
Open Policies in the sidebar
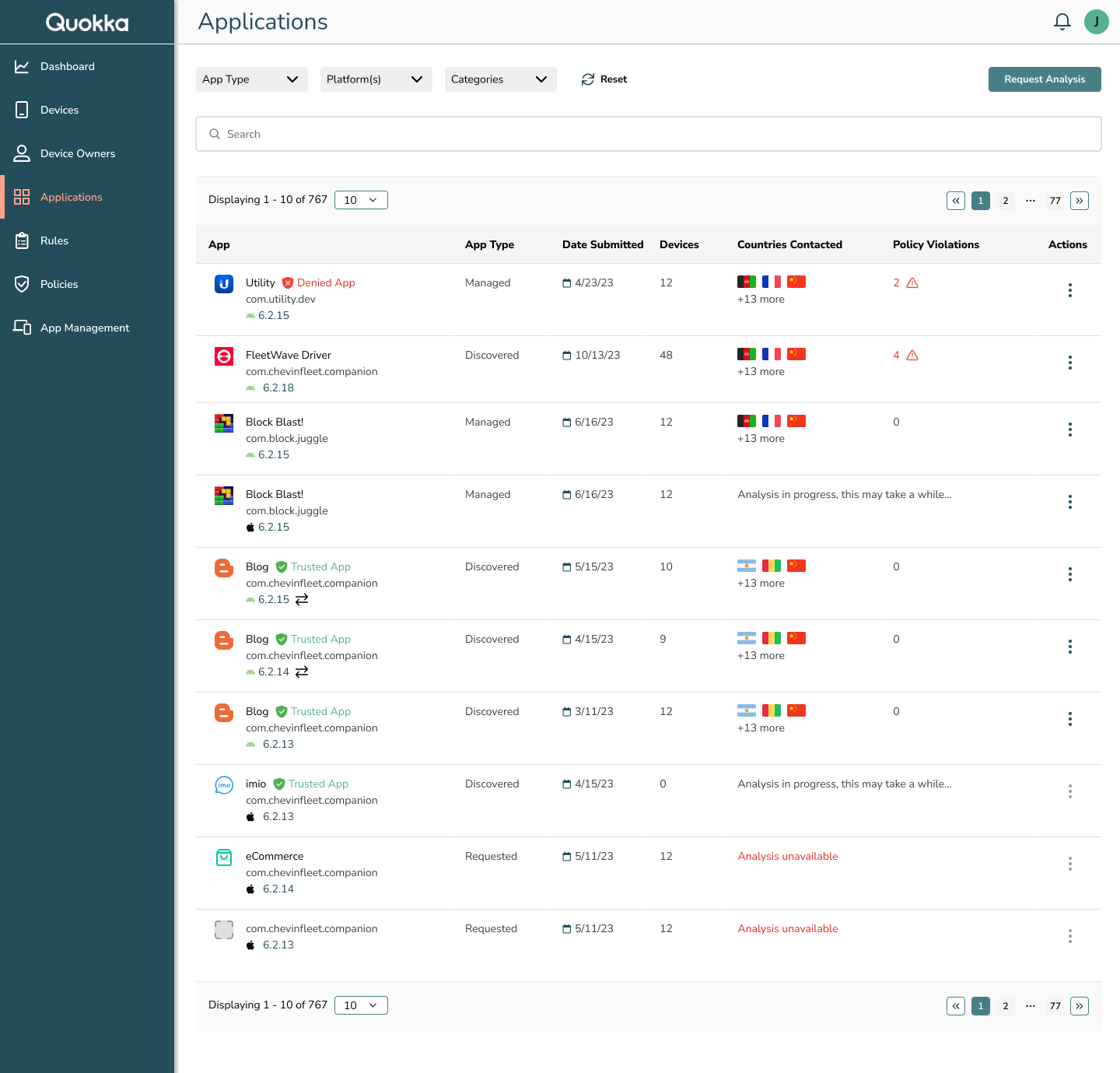(x=87, y=284)
